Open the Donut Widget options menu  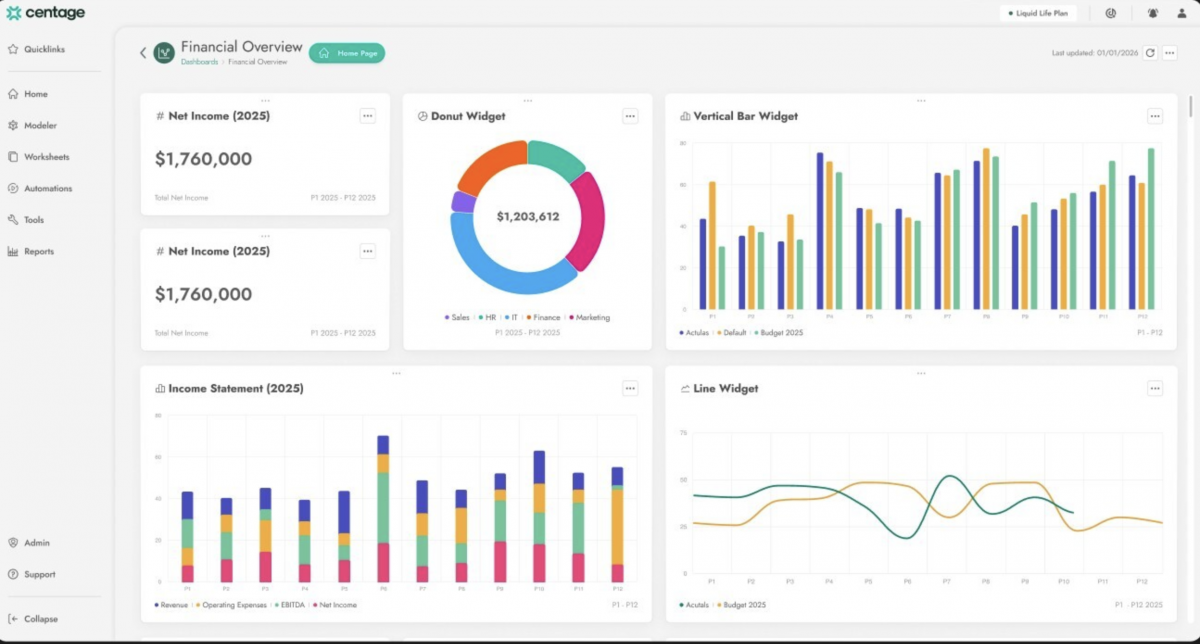click(630, 116)
